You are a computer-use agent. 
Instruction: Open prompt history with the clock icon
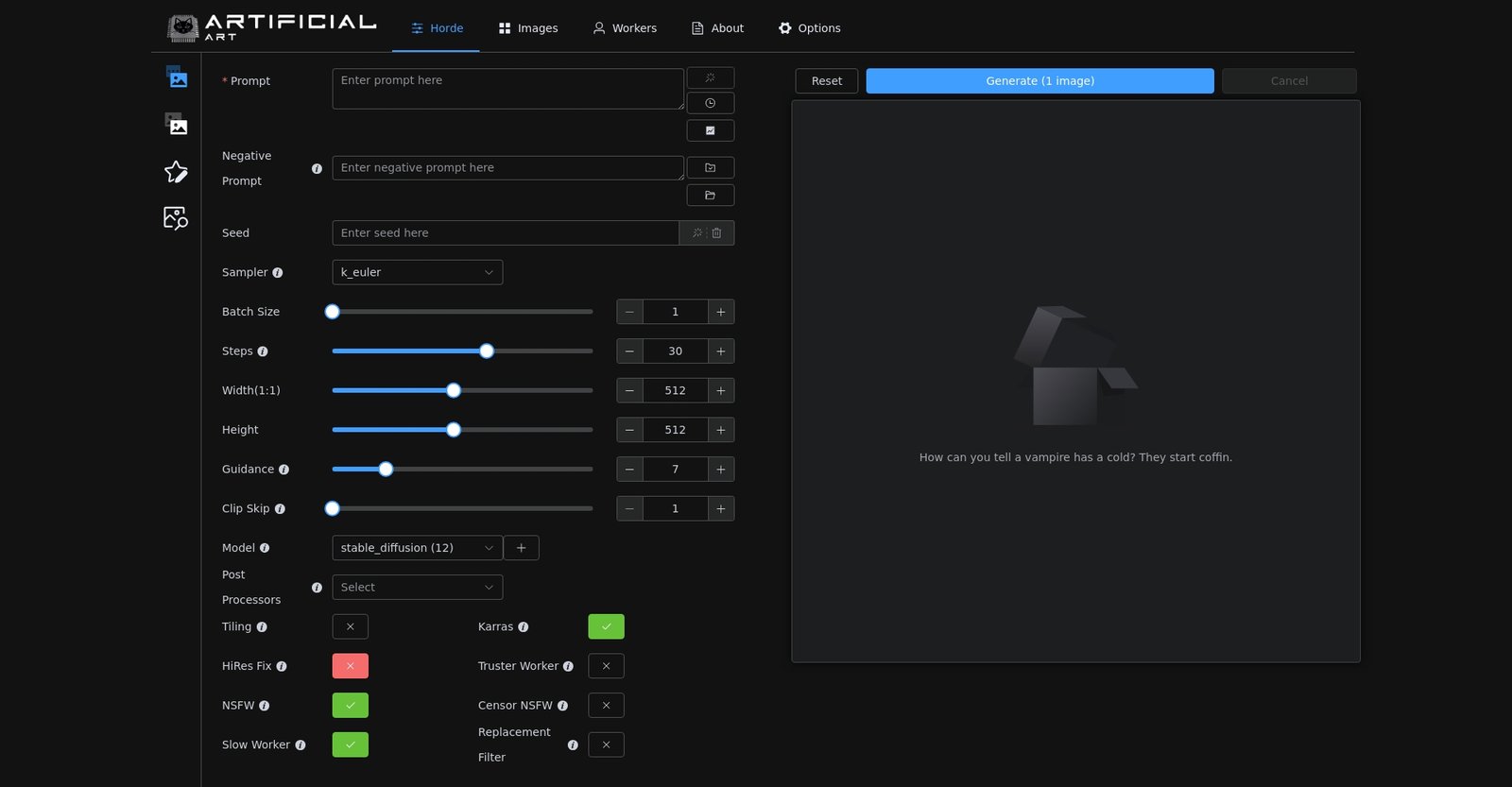(x=710, y=103)
